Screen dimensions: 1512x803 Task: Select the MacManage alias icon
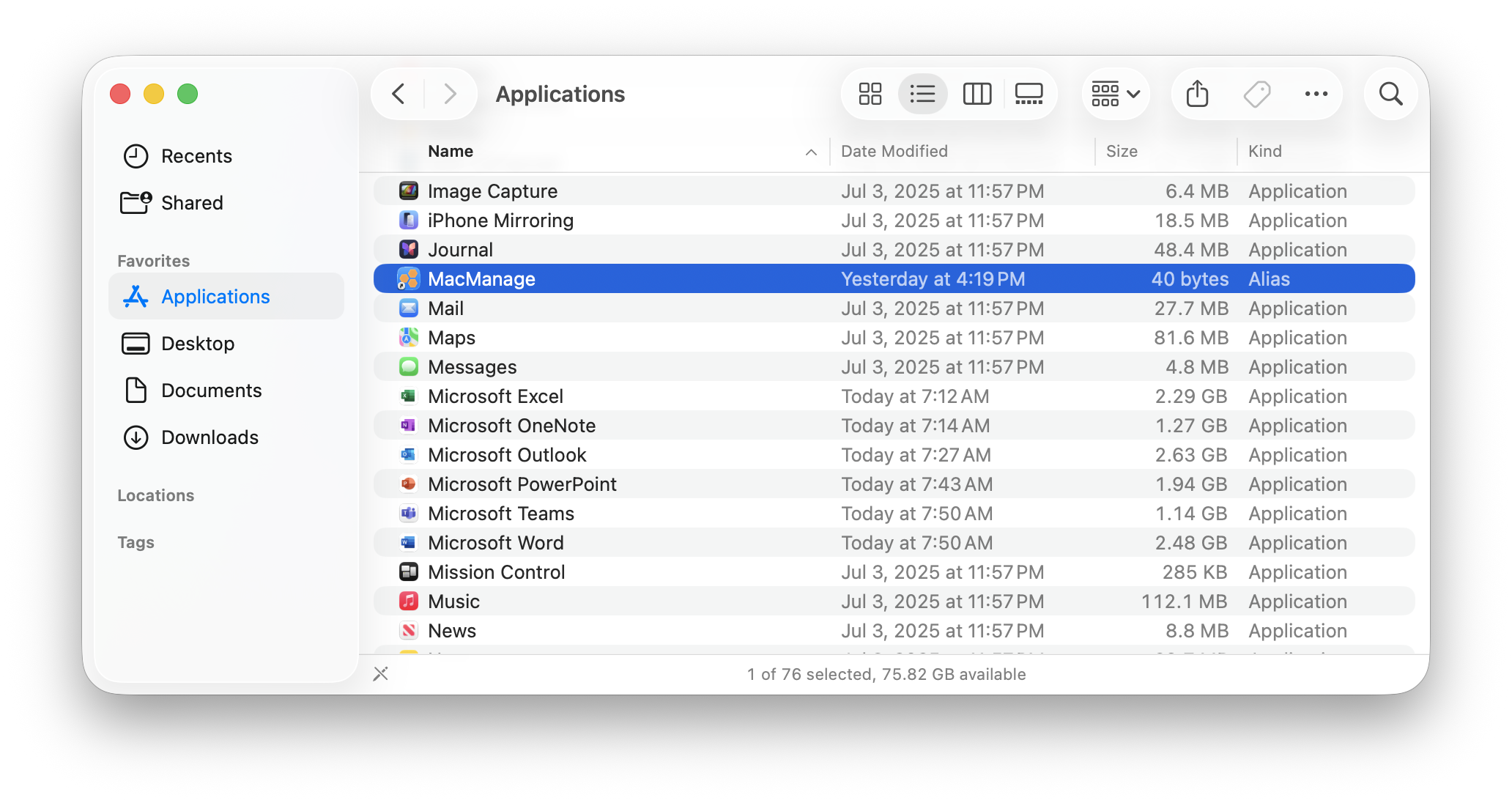pyautogui.click(x=409, y=279)
